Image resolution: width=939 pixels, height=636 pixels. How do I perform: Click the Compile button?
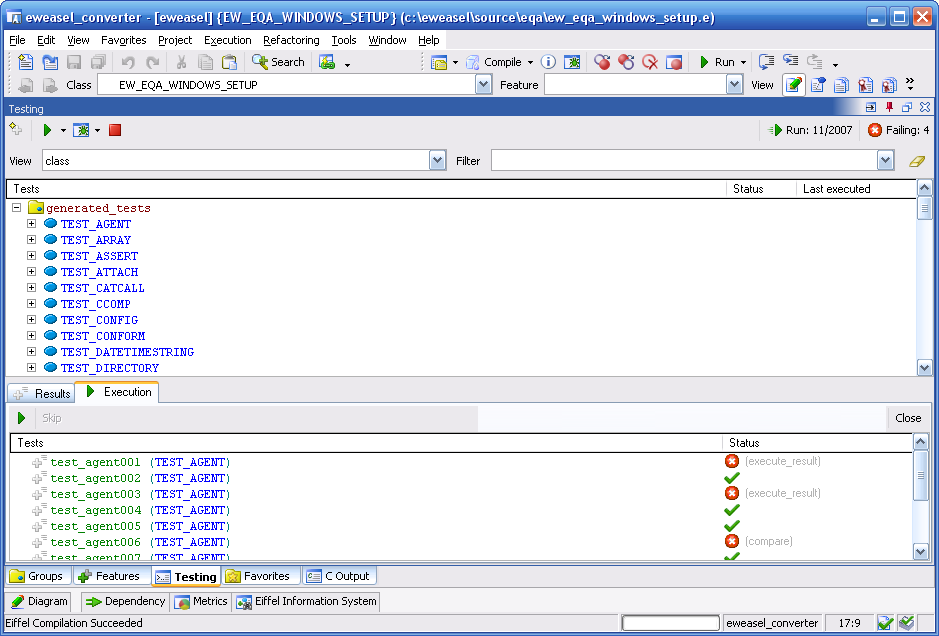click(x=495, y=62)
